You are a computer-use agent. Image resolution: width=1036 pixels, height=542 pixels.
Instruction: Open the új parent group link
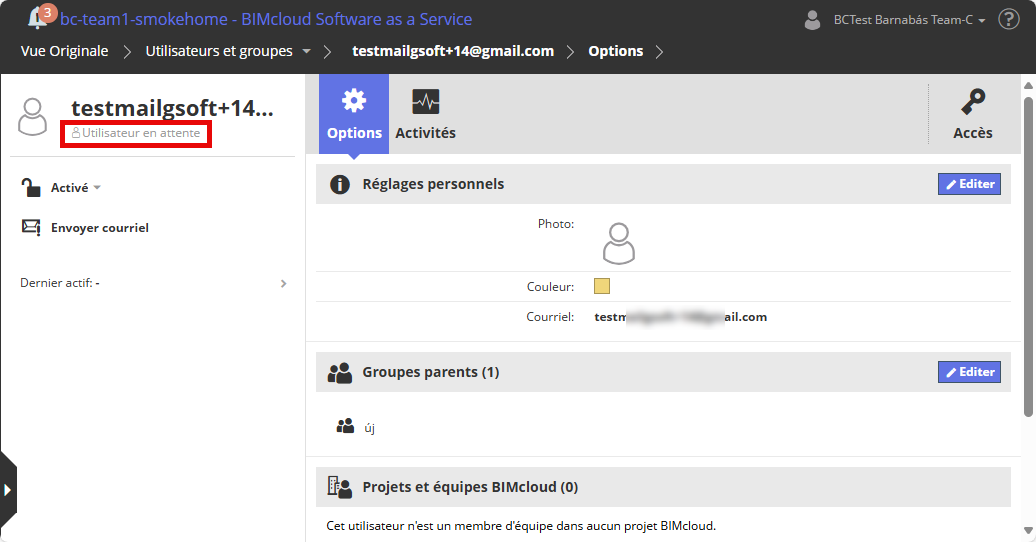pos(369,427)
